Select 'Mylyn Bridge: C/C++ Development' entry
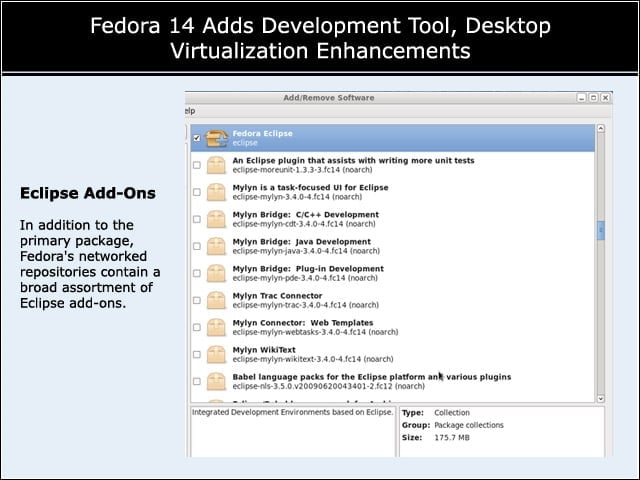Image resolution: width=640 pixels, height=480 pixels. pos(305,215)
